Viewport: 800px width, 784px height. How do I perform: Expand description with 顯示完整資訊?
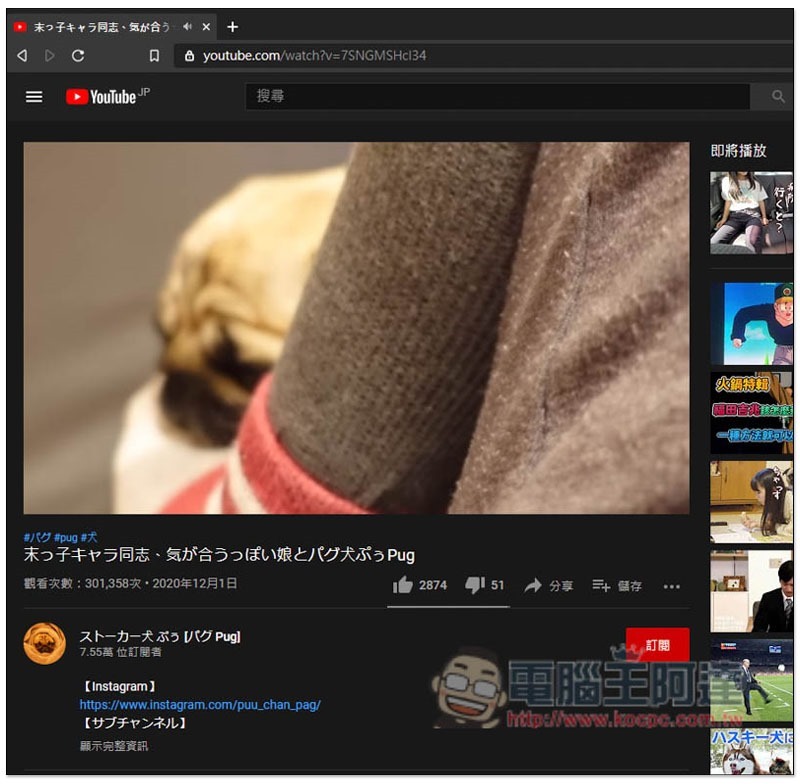coord(114,746)
